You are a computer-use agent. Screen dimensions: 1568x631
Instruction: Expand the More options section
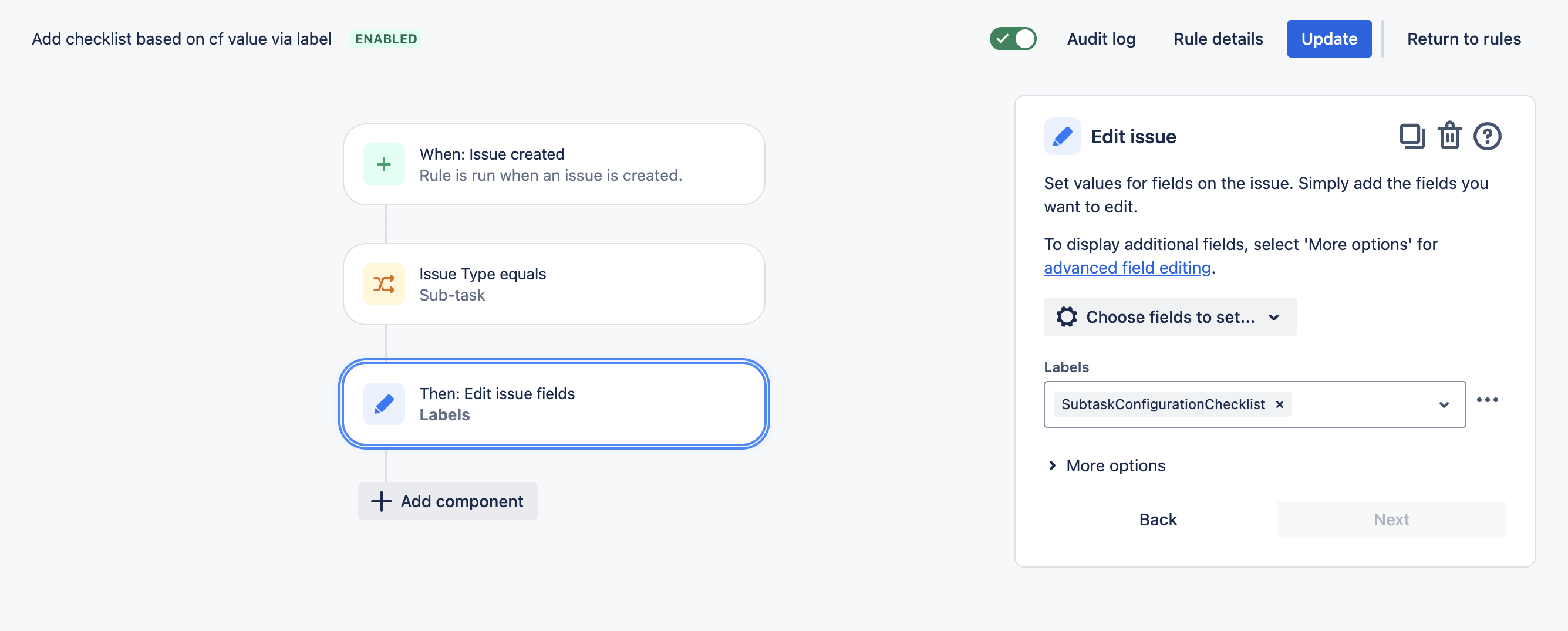[1105, 465]
